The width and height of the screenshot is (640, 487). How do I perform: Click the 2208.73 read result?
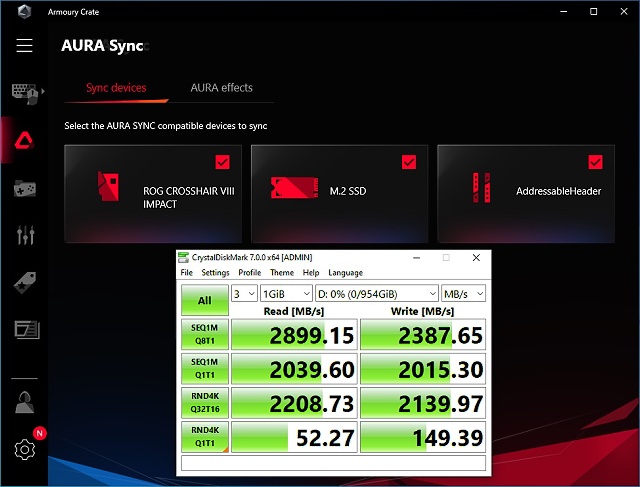[x=294, y=403]
